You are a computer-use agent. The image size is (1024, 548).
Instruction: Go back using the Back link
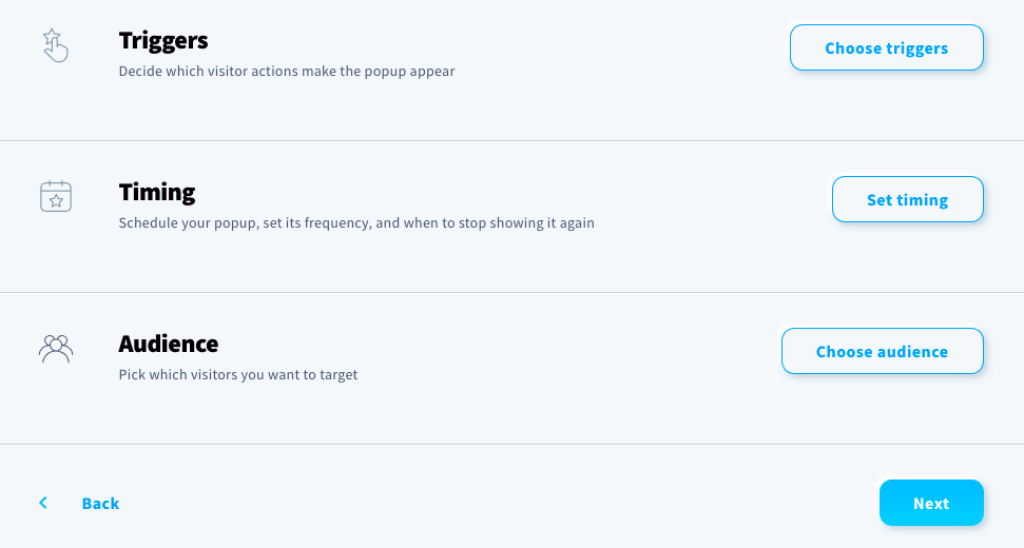click(101, 504)
